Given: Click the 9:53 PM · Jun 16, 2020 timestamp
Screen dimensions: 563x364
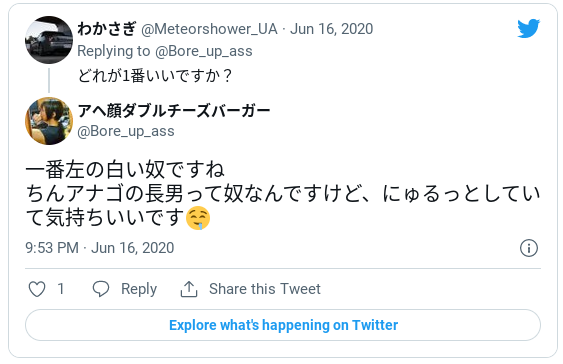Looking at the screenshot, I should click(x=99, y=248).
